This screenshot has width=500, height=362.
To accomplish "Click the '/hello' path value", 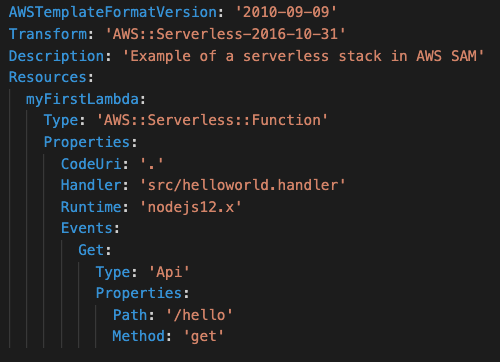I will click(199, 315).
